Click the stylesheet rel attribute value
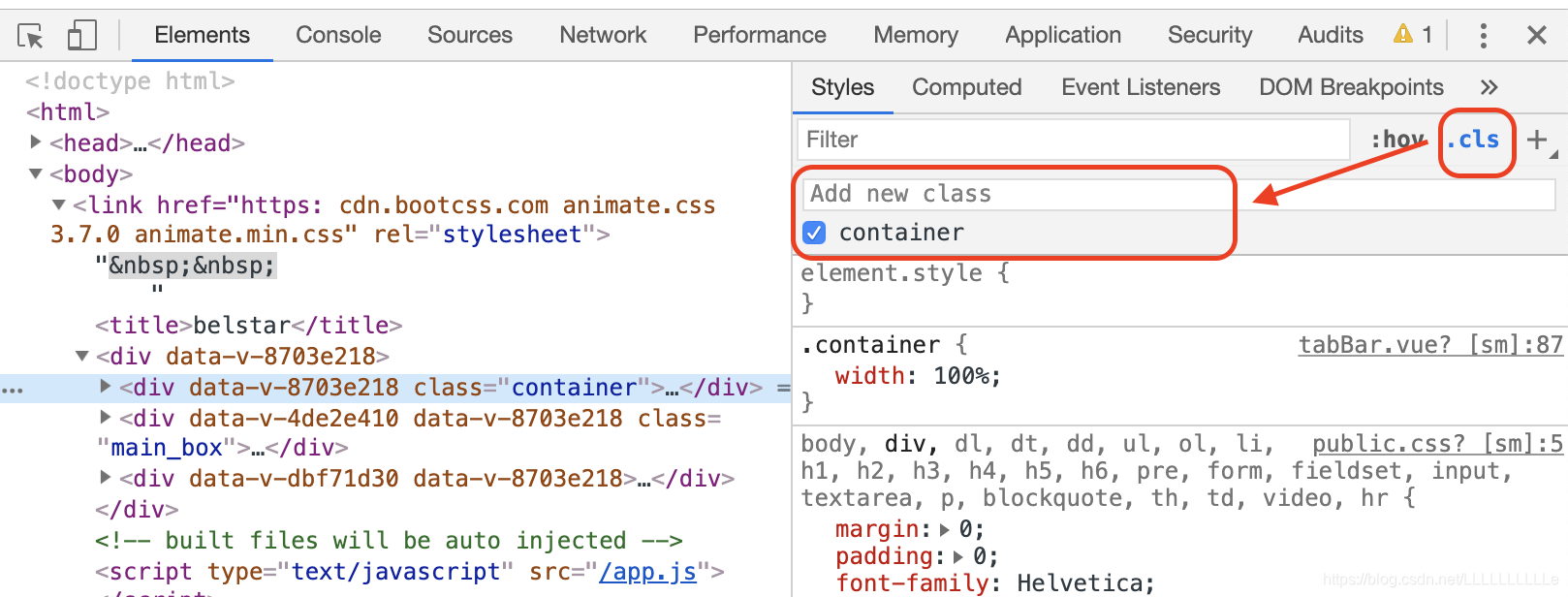This screenshot has width=1568, height=597. 512,235
